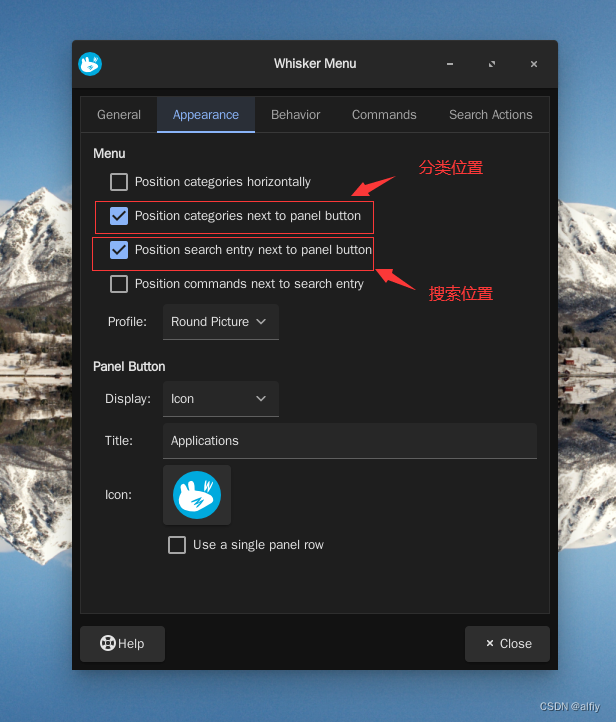This screenshot has height=722, width=616.
Task: Focus the Title field containing Applications
Action: [350, 441]
